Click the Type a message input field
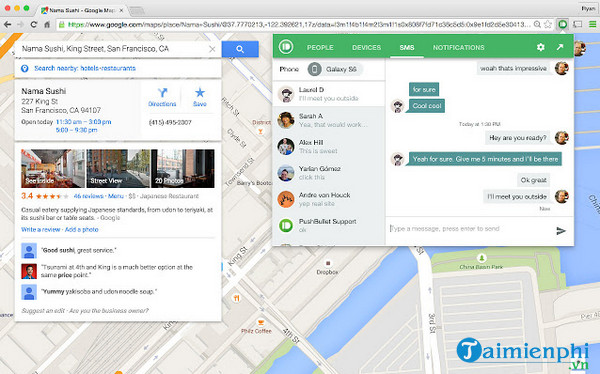 [470, 229]
